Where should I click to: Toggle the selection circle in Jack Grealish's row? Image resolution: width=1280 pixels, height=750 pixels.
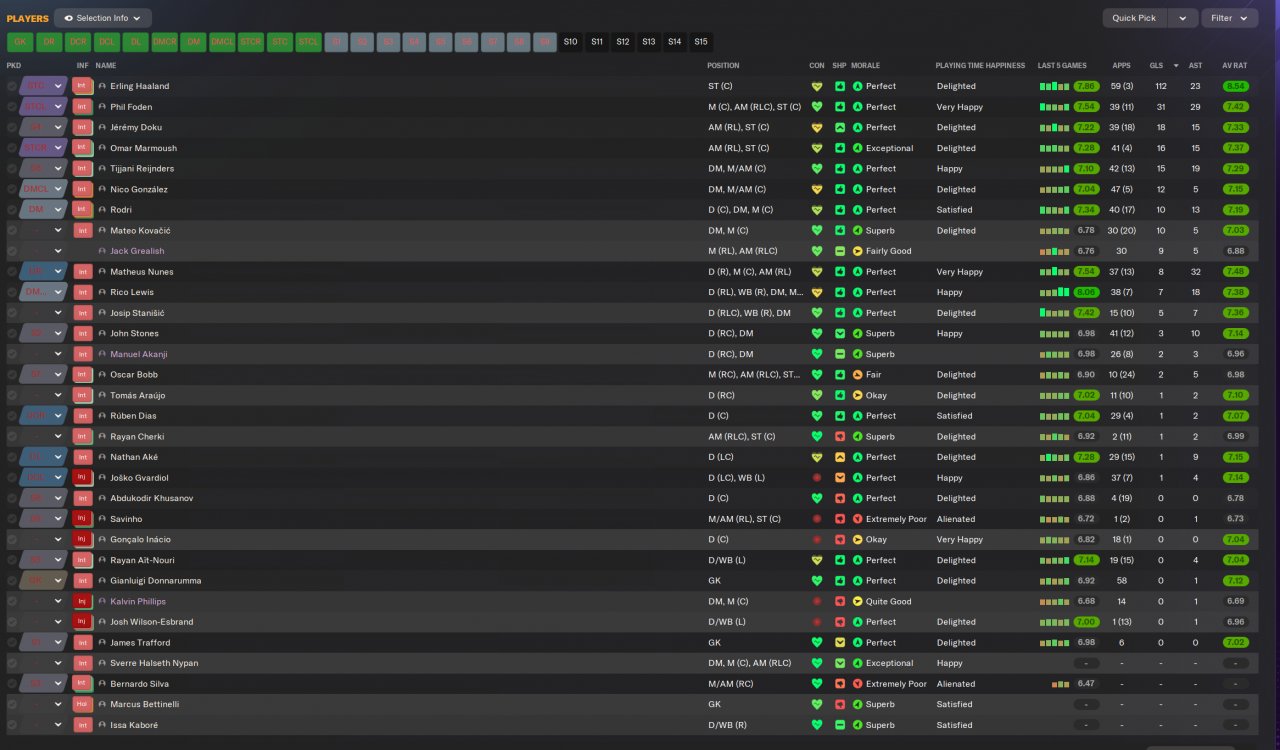(12, 251)
